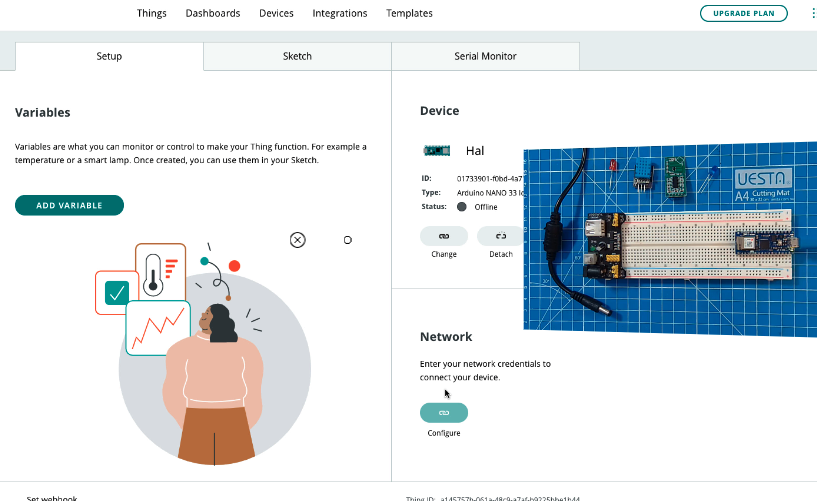The image size is (817, 501).
Task: Go to the Dashboards page
Action: point(213,13)
